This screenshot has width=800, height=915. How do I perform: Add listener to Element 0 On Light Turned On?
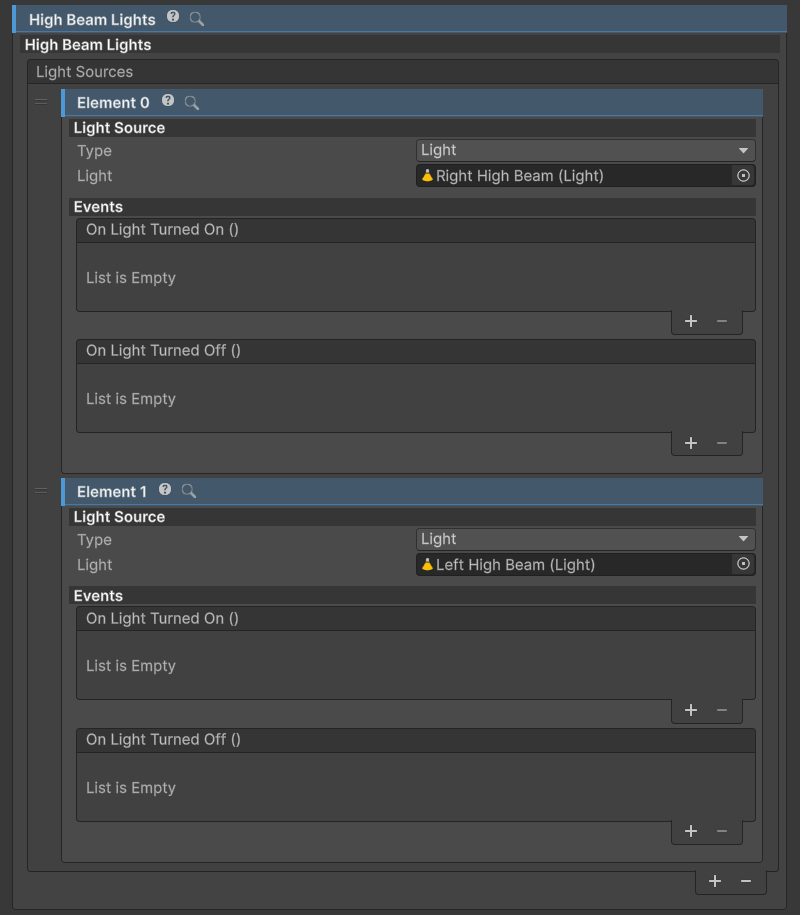click(x=691, y=322)
